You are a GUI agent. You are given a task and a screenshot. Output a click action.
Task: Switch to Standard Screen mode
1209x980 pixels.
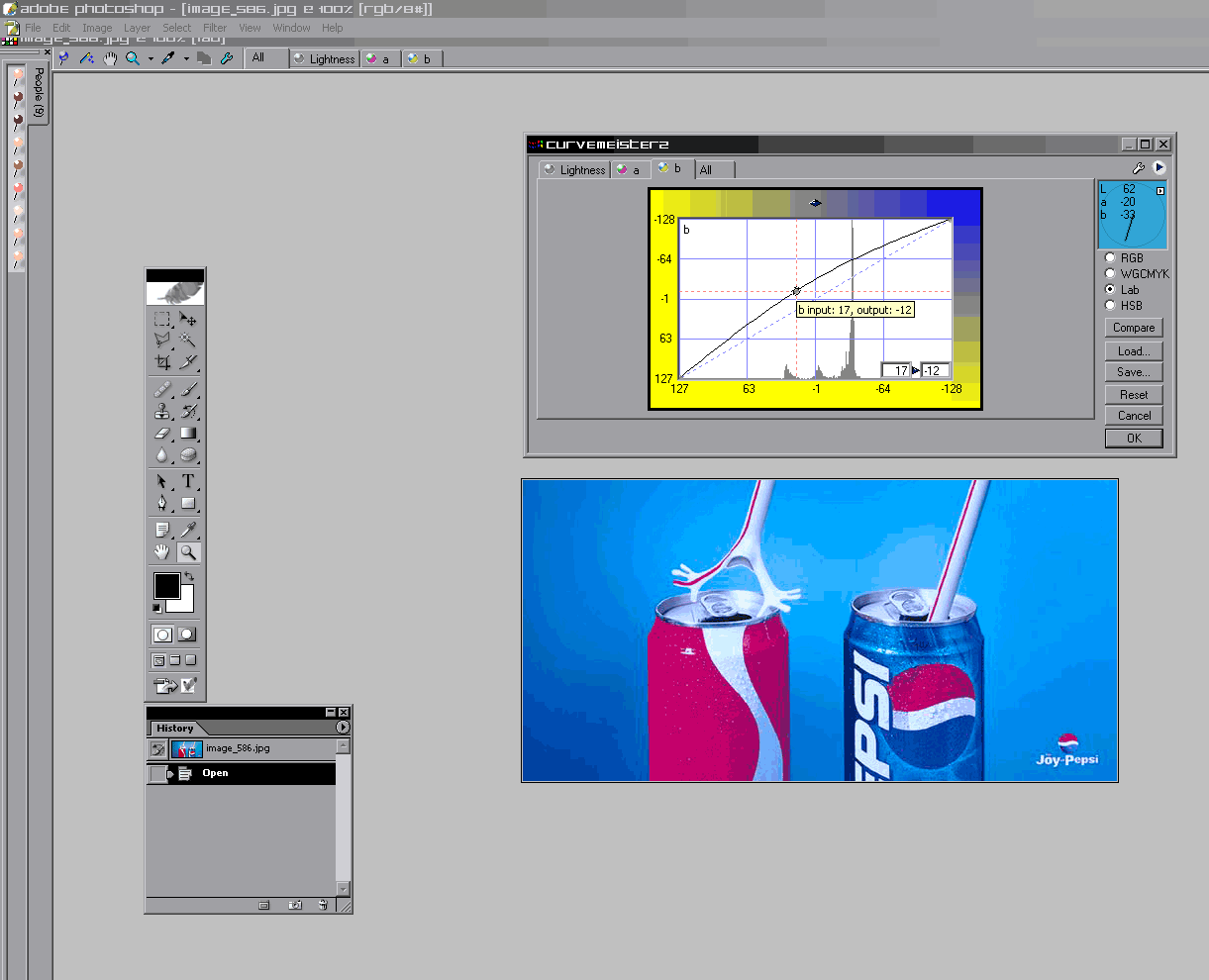pyautogui.click(x=158, y=660)
